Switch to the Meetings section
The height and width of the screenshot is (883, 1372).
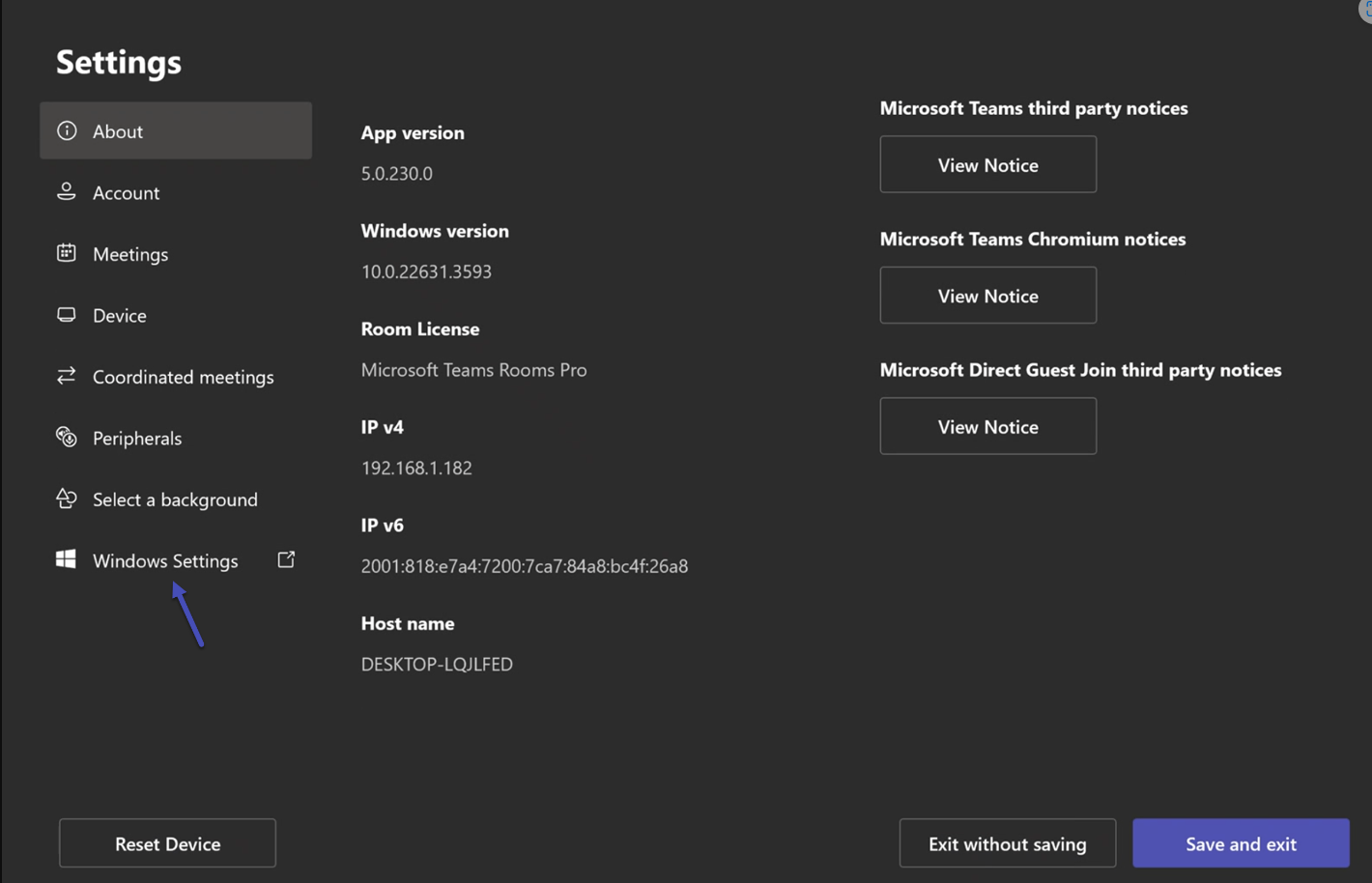(176, 253)
